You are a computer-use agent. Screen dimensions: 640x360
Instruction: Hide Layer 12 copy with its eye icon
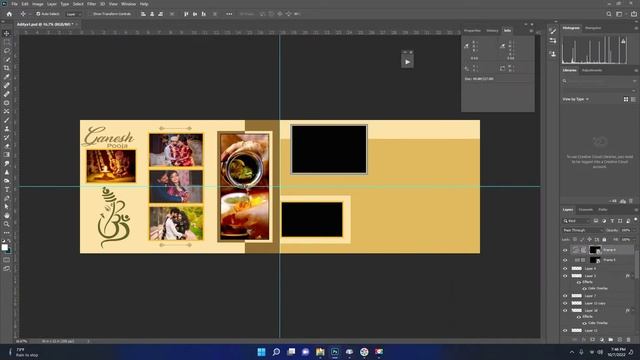(x=565, y=303)
